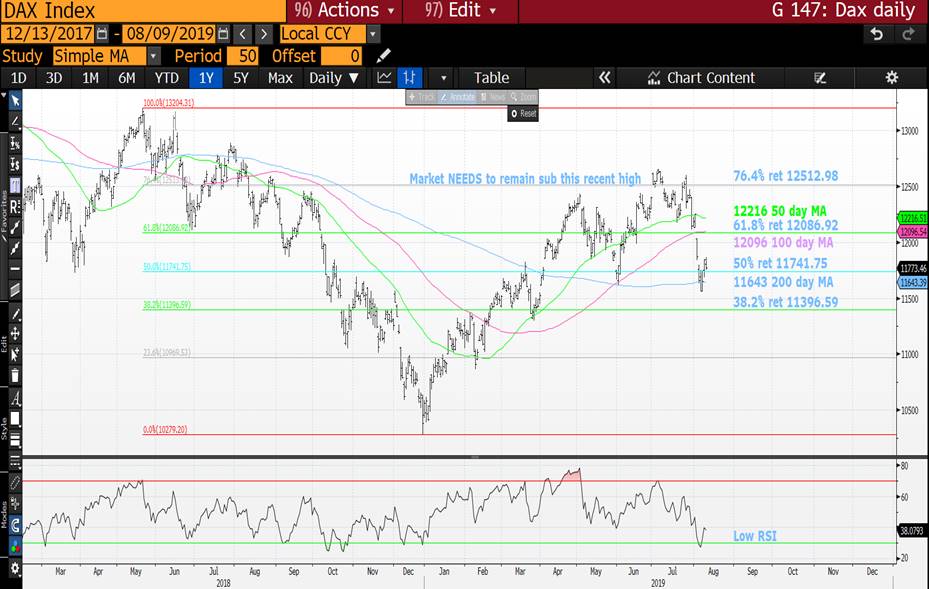Image resolution: width=929 pixels, height=589 pixels.
Task: Open the RGB color circles icon
Action: [x=15, y=546]
